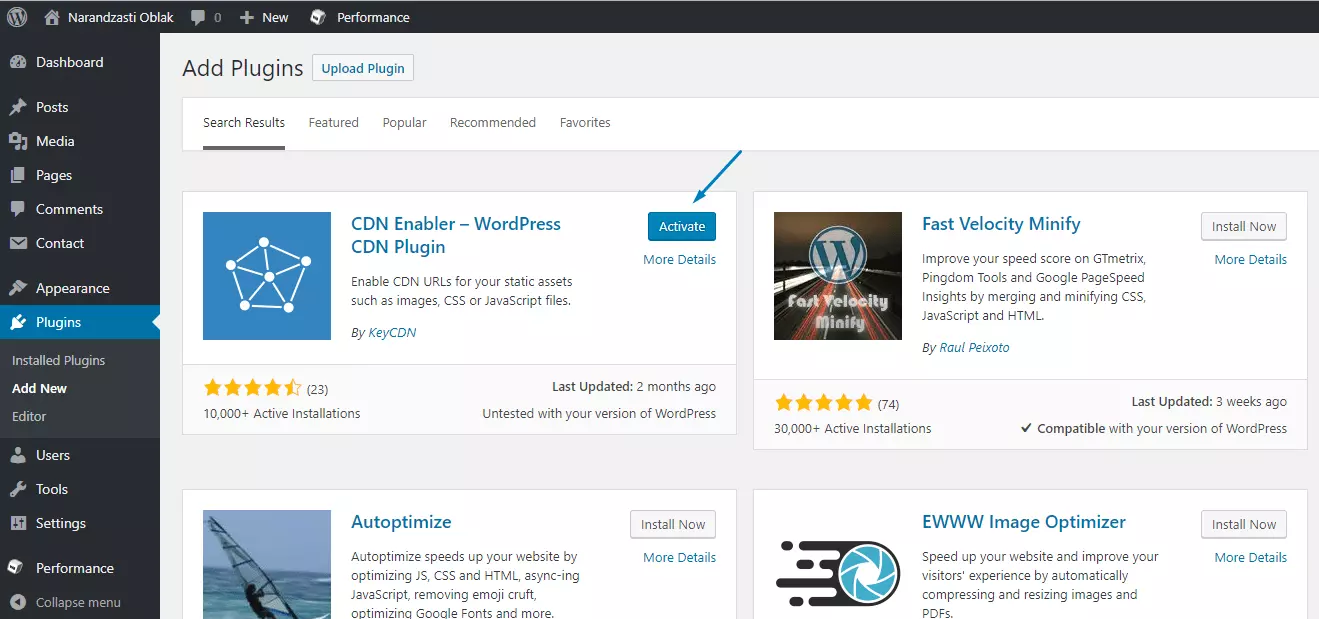Install EWWW Image Optimizer now

[1244, 524]
